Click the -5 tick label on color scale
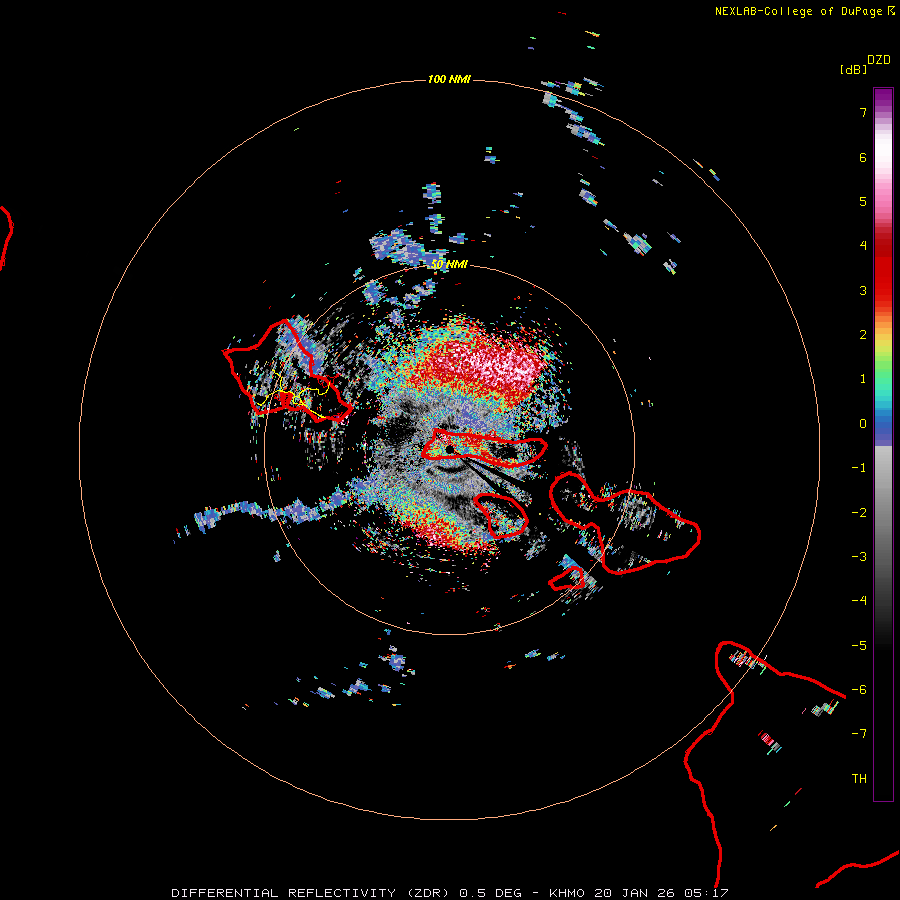This screenshot has width=900, height=900. coord(859,646)
